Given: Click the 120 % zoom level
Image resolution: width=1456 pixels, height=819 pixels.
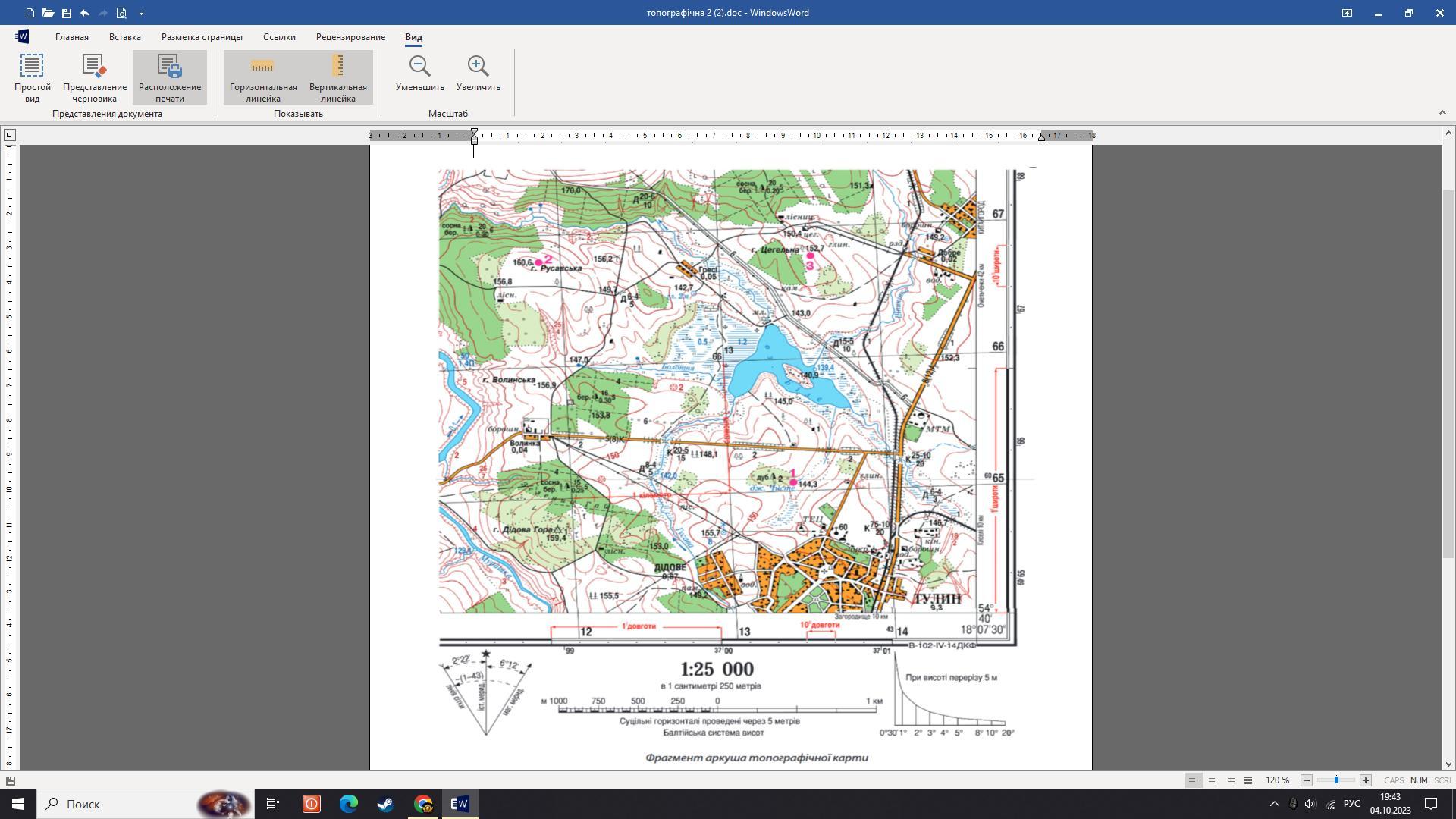Looking at the screenshot, I should tap(1277, 780).
